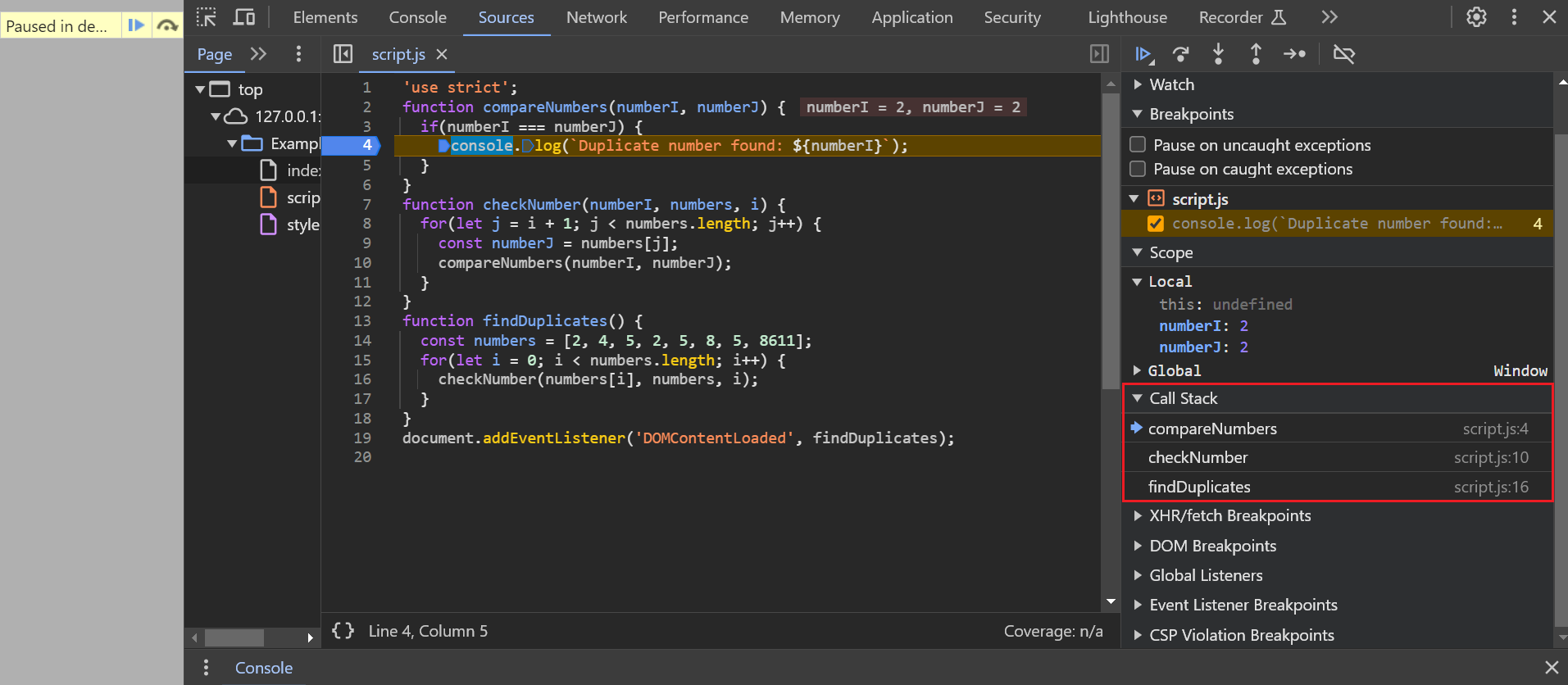Resume script execution in debugger toolbar

click(x=1143, y=54)
